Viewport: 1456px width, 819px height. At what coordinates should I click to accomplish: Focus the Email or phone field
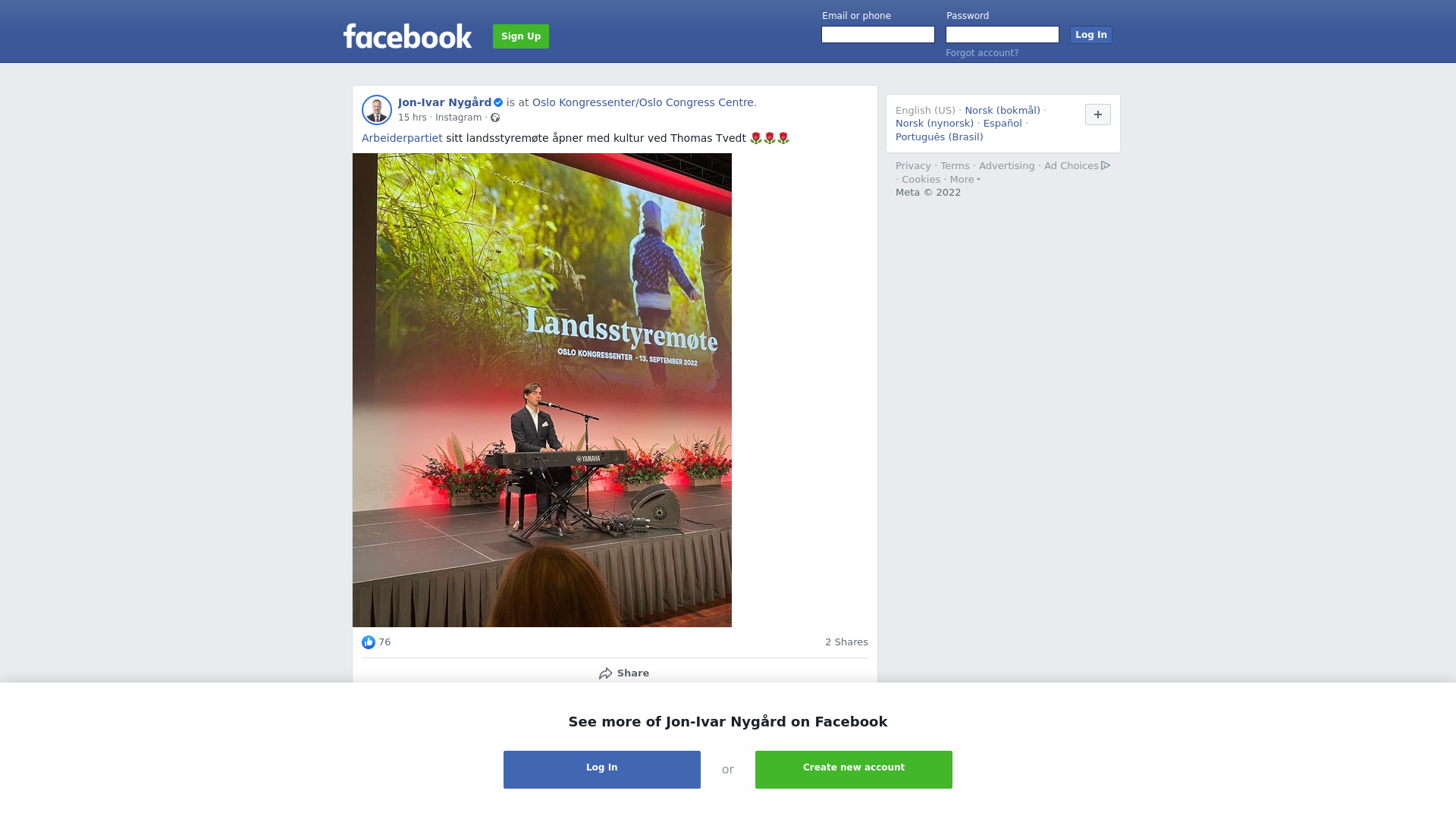[x=878, y=35]
